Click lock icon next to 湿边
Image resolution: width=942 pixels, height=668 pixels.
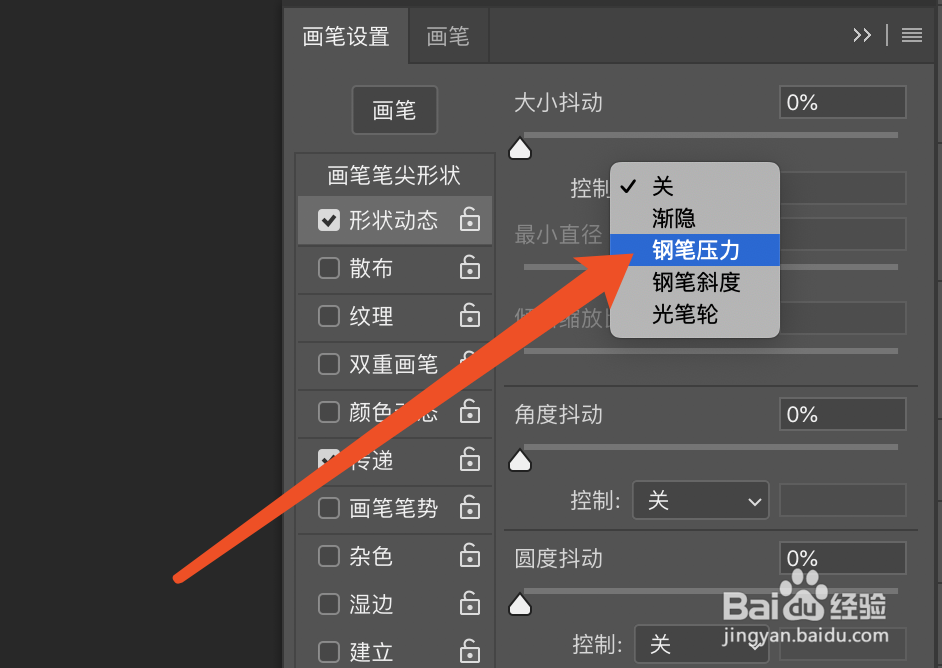point(470,604)
